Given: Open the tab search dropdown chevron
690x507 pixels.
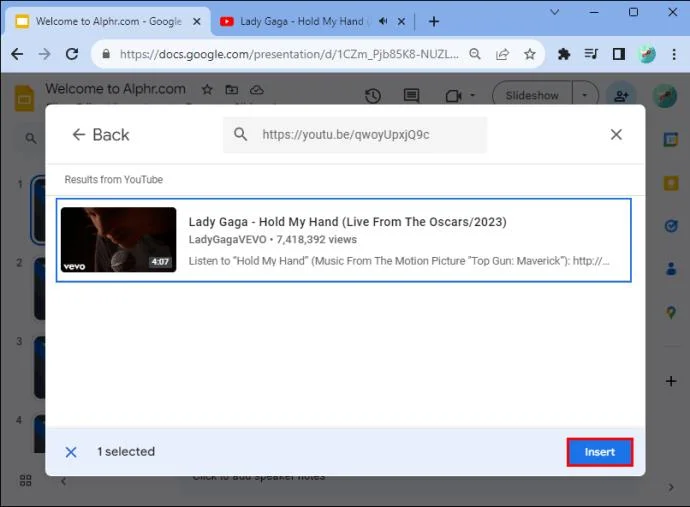Looking at the screenshot, I should (x=554, y=12).
